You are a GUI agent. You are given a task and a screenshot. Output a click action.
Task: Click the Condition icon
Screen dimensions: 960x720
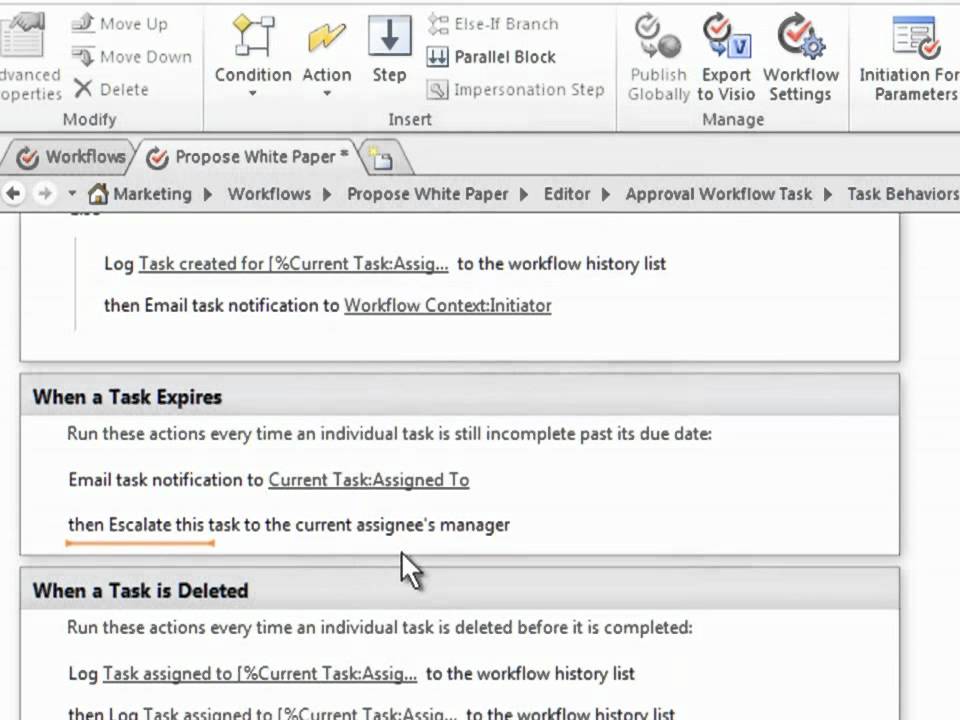(253, 36)
